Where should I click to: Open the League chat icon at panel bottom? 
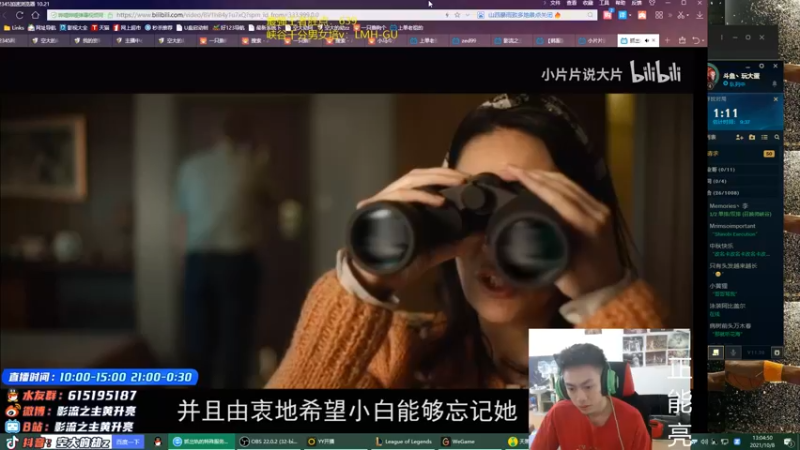tap(716, 352)
